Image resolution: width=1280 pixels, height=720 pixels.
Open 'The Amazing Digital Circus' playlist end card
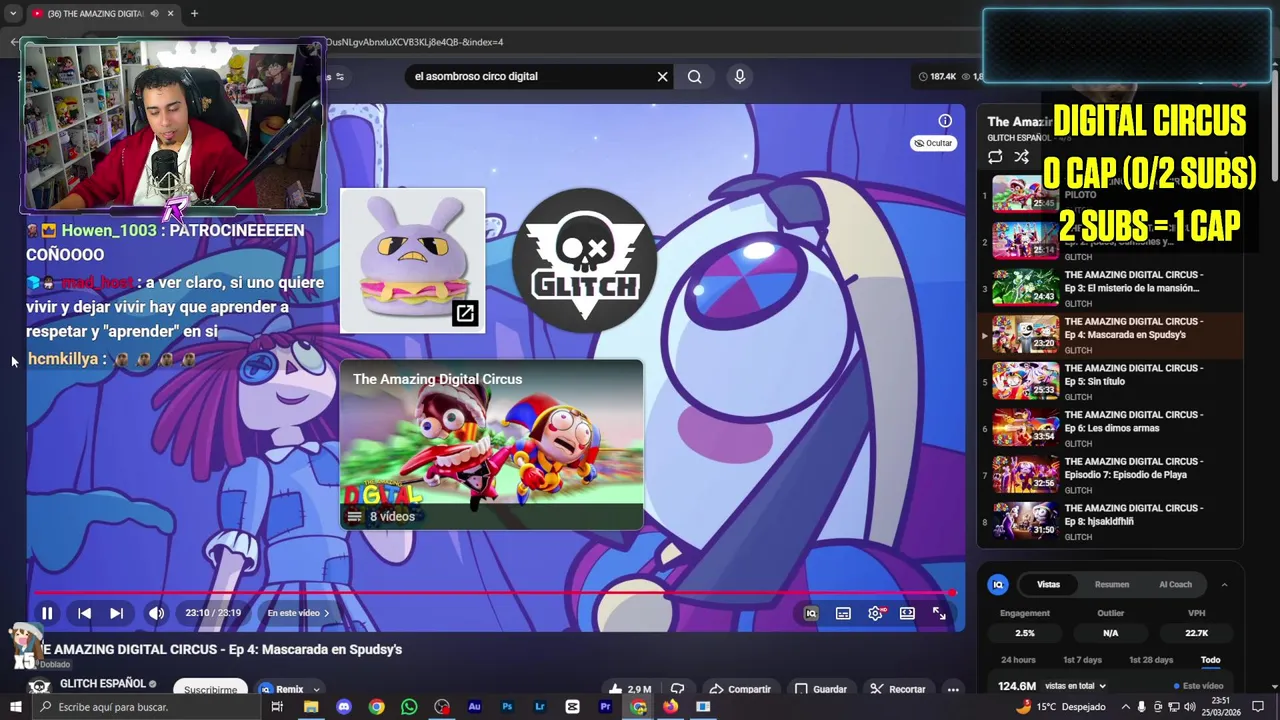point(491,444)
